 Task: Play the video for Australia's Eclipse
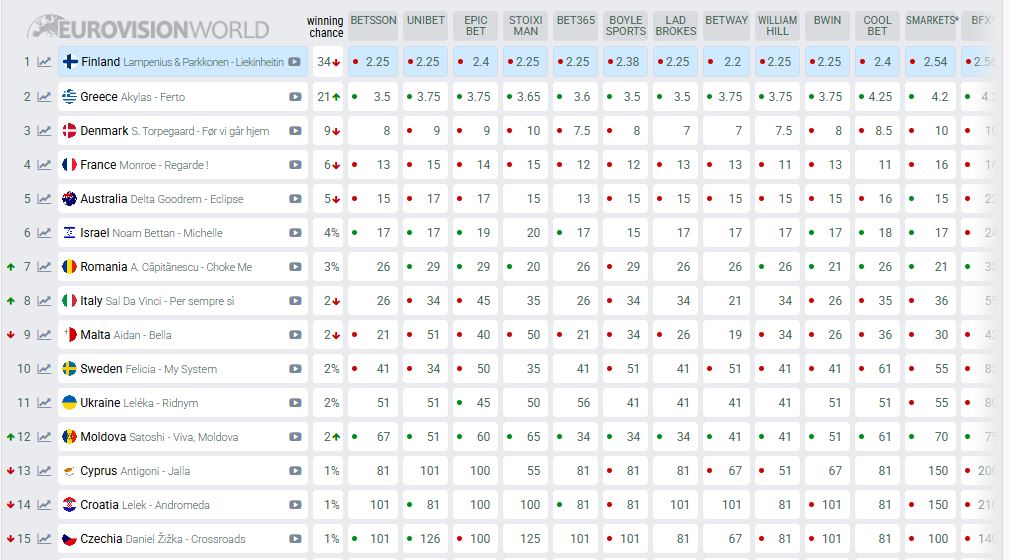click(x=295, y=199)
